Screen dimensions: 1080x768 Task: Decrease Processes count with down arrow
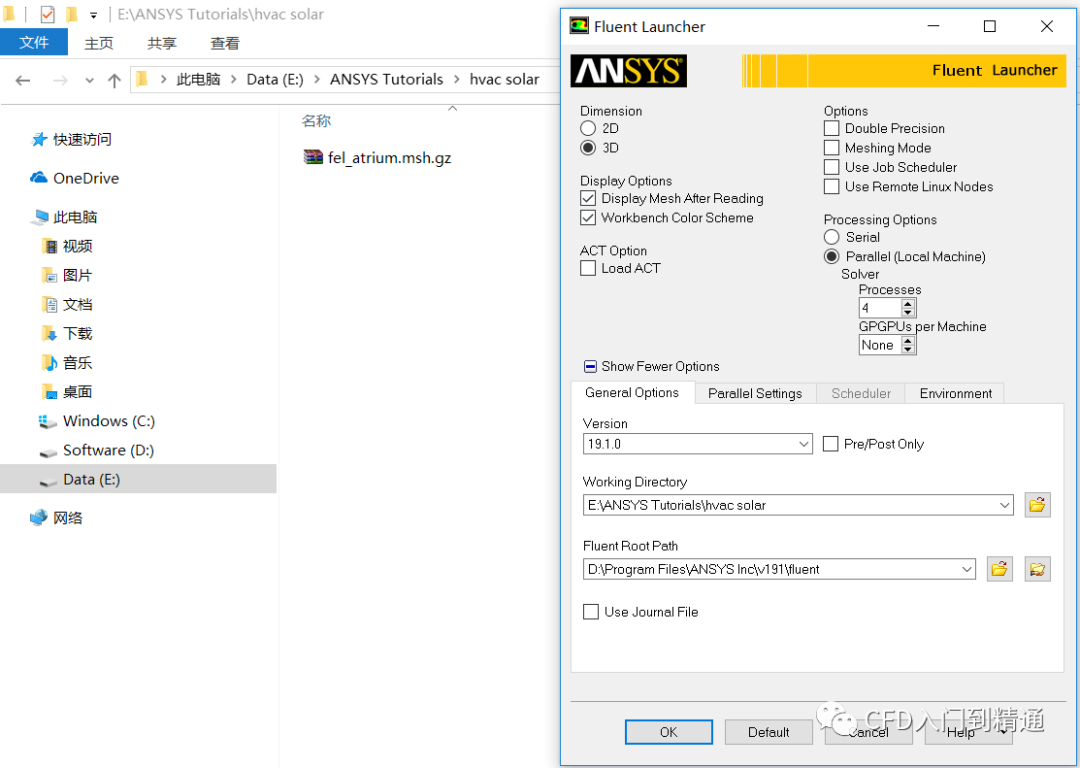tap(908, 312)
